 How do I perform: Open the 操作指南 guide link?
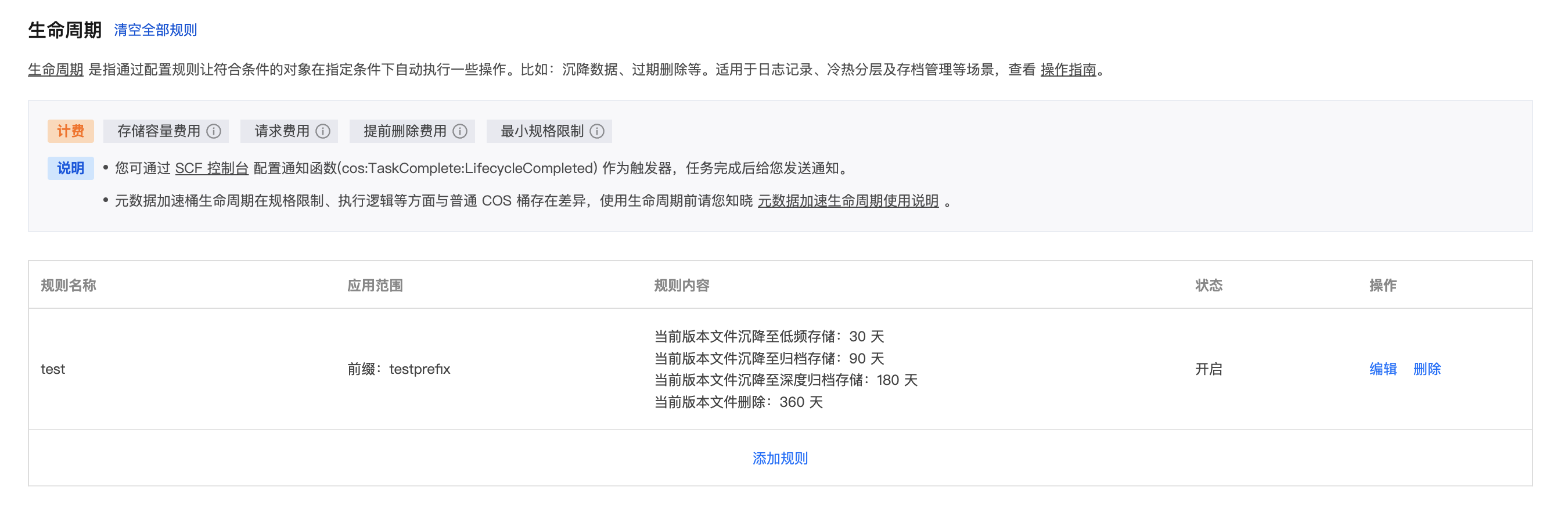point(1067,70)
